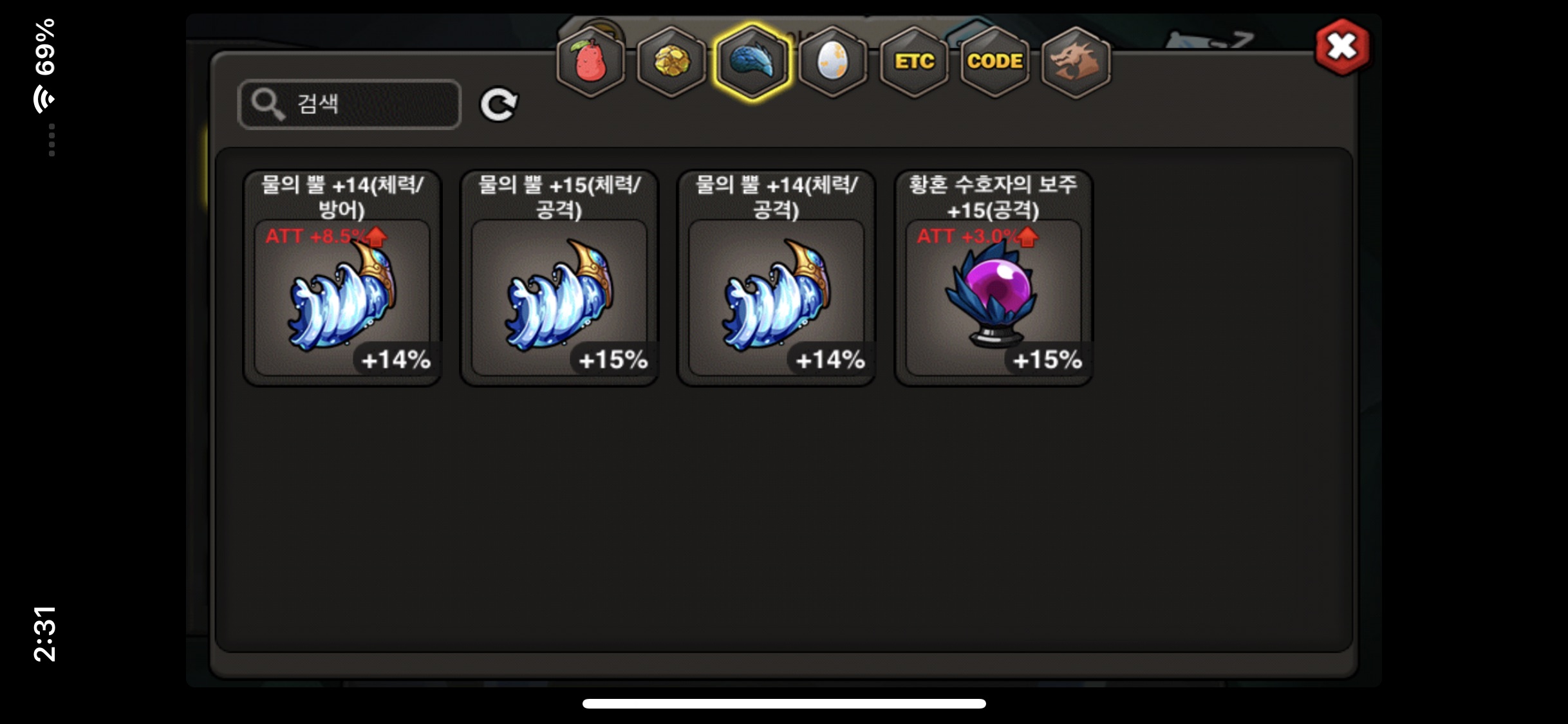Click the +15% badge on the second water horn
The height and width of the screenshot is (724, 1568).
click(613, 360)
